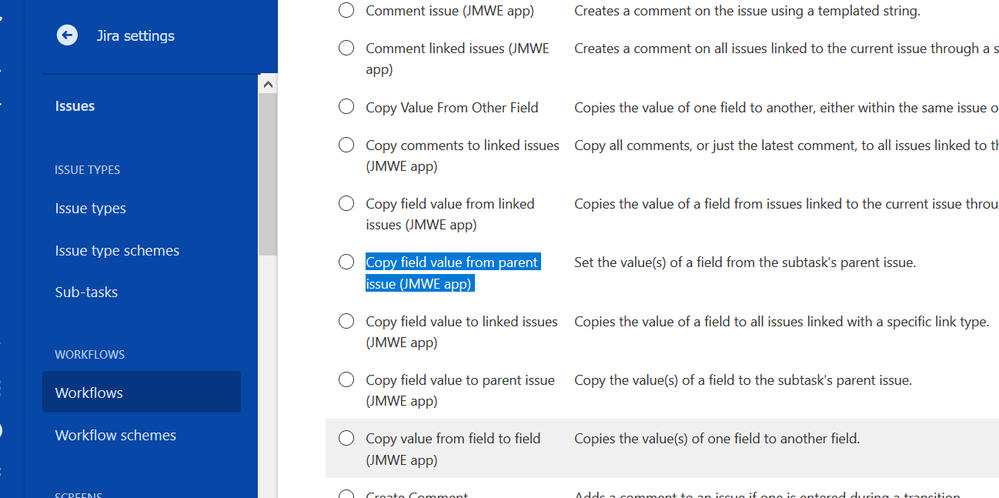
Task: Click the back arrow beside Jira settings
Action: [67, 35]
